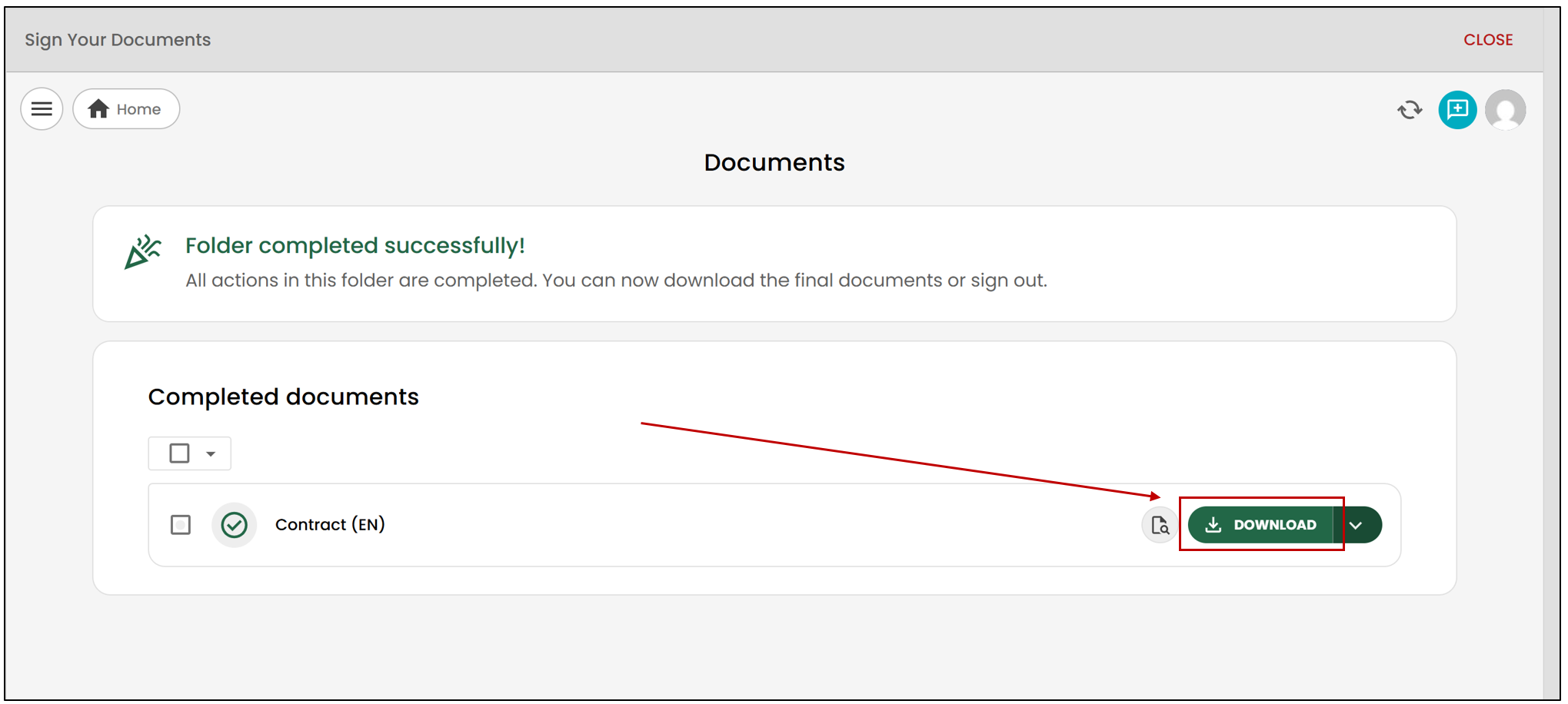Click the party popper celebration icon
1568x704 pixels.
point(142,252)
